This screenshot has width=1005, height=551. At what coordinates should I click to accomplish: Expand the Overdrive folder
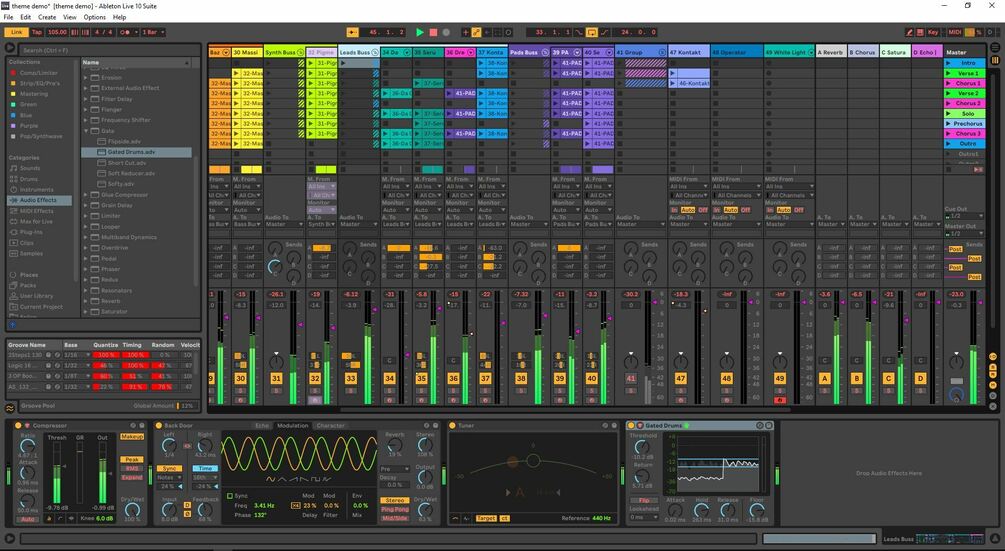86,248
